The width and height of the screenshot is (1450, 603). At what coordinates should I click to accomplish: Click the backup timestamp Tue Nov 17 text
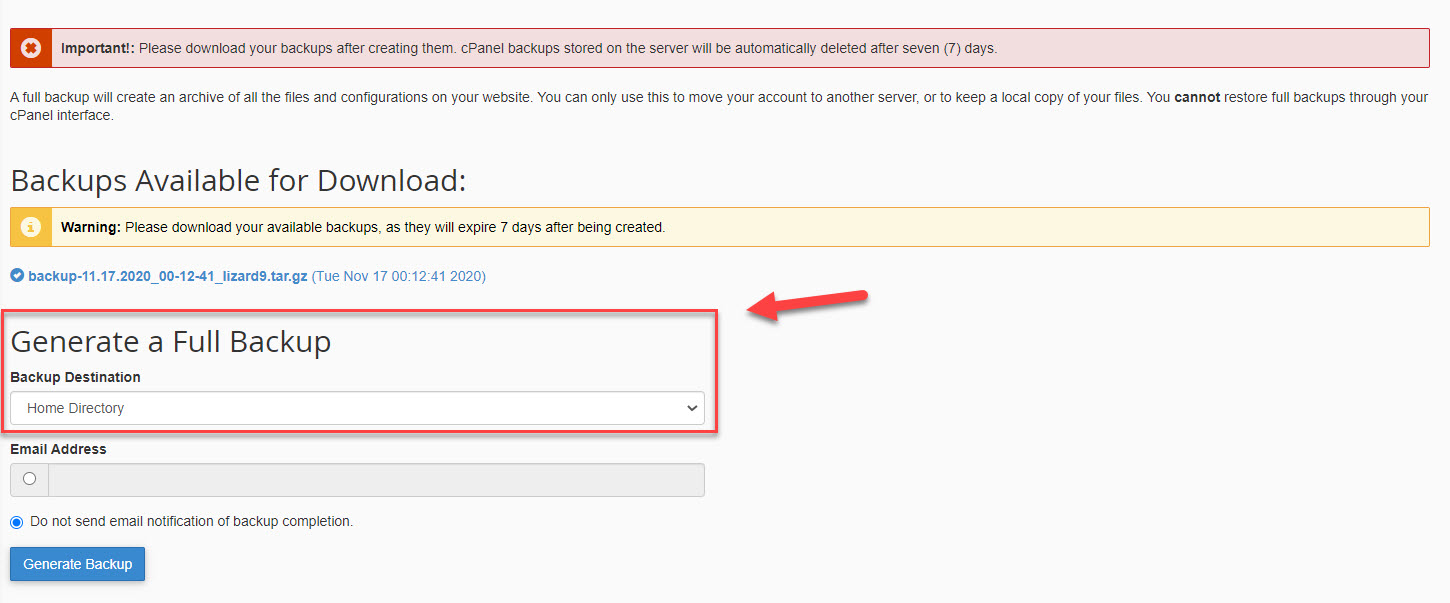point(399,276)
